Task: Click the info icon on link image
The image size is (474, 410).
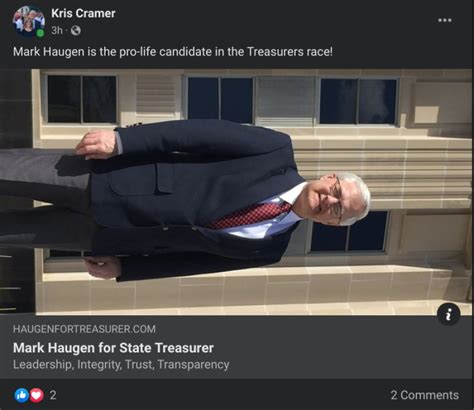Action: pos(449,314)
